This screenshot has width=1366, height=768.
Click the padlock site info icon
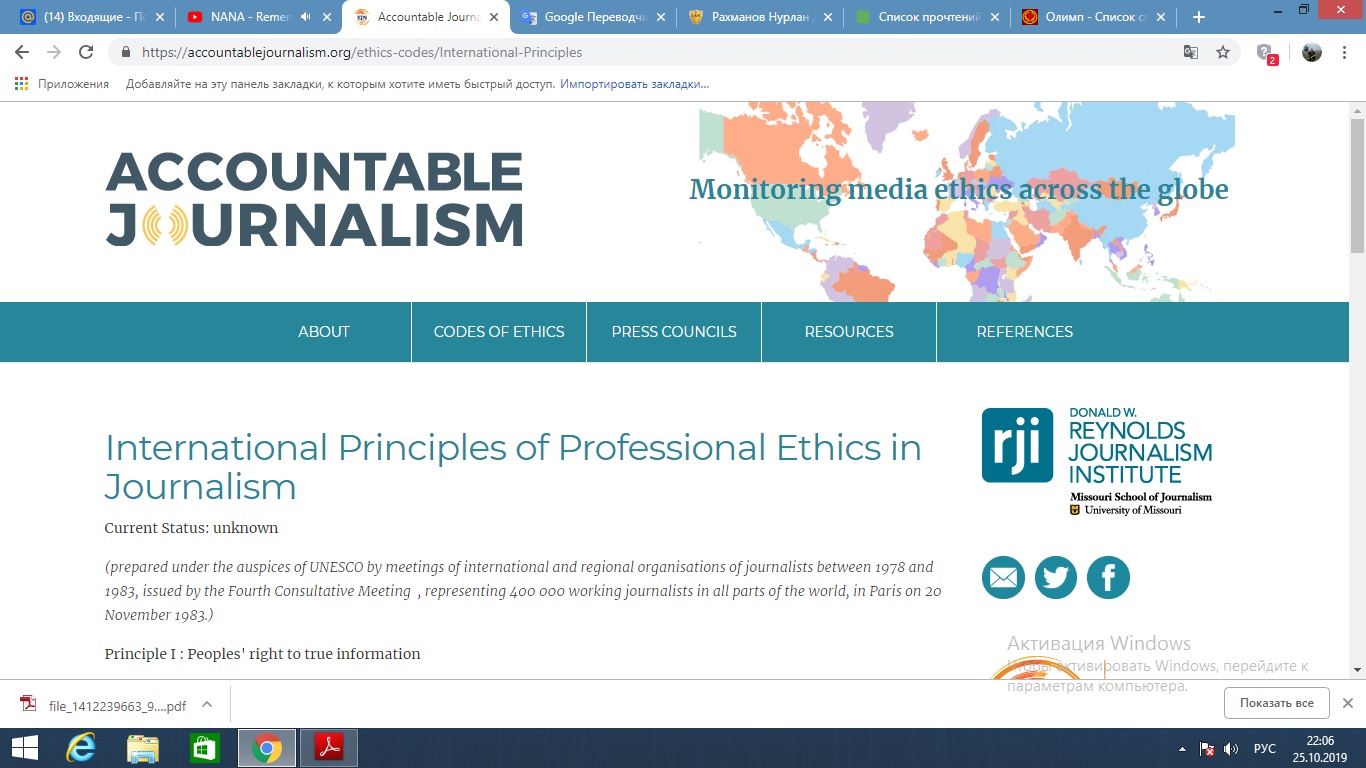click(x=126, y=52)
